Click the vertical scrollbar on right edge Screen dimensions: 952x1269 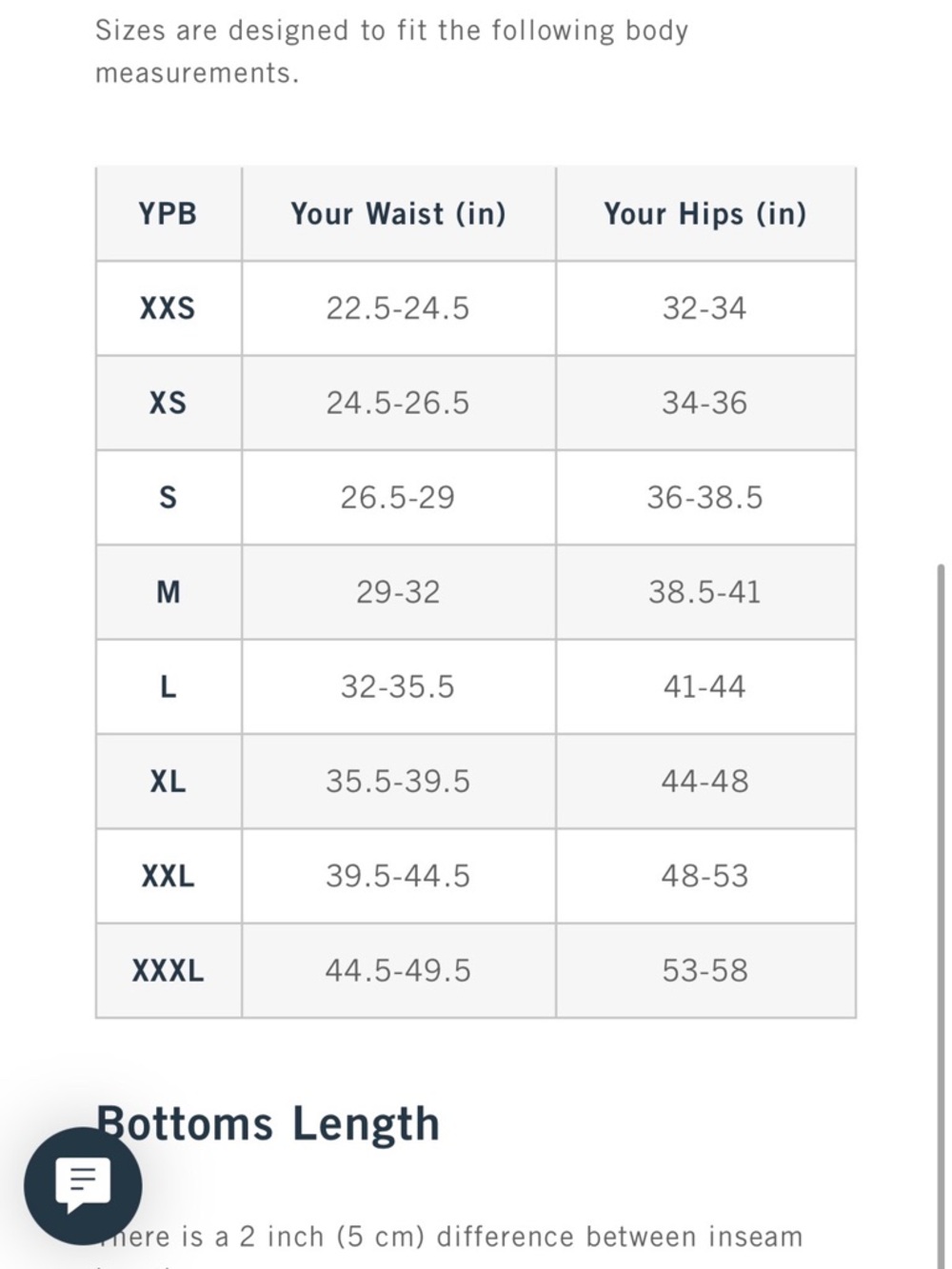(941, 914)
